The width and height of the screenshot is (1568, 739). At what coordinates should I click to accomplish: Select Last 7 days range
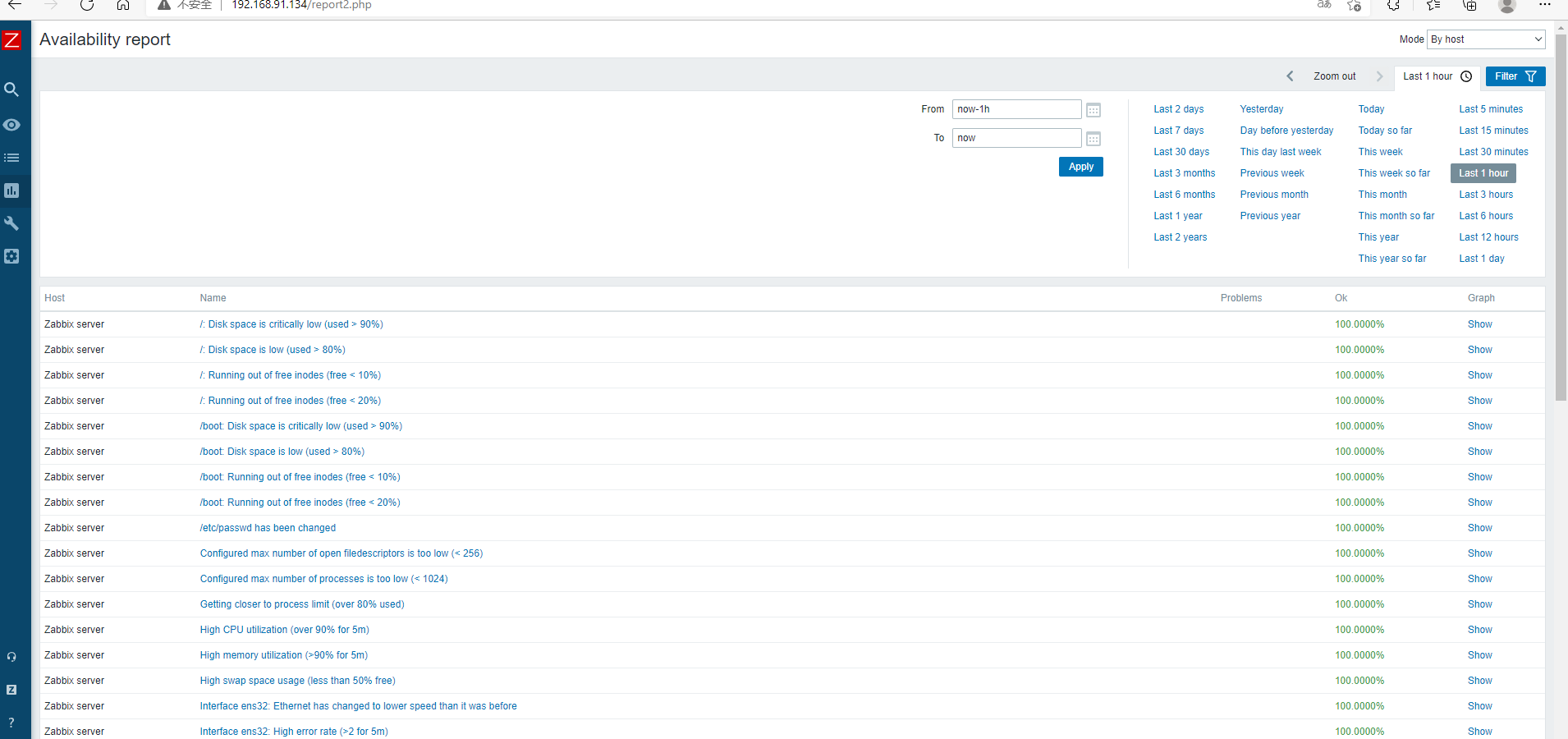pyautogui.click(x=1178, y=131)
